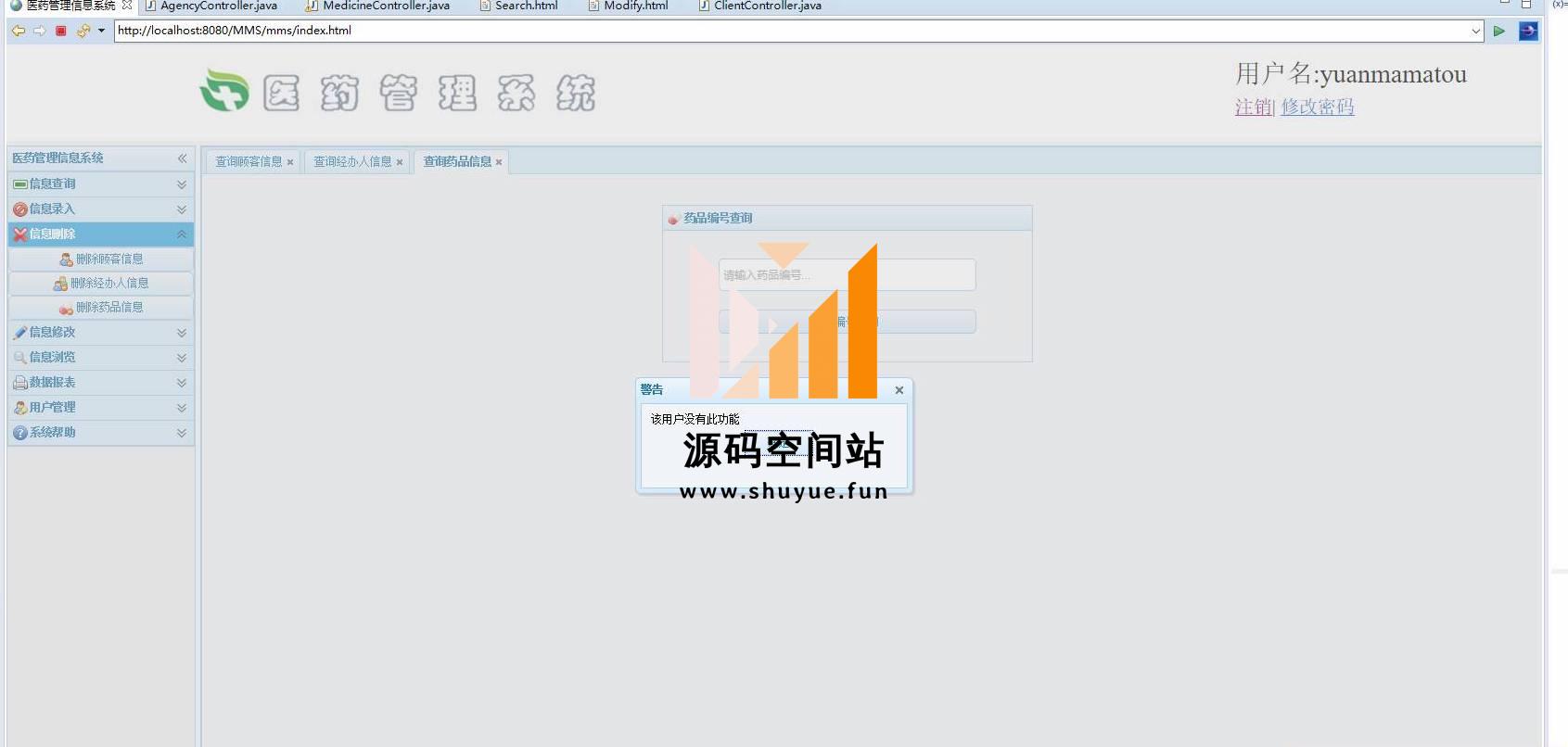The width and height of the screenshot is (1568, 747).
Task: Click the 系统帮助 question mark icon
Action: (19, 433)
